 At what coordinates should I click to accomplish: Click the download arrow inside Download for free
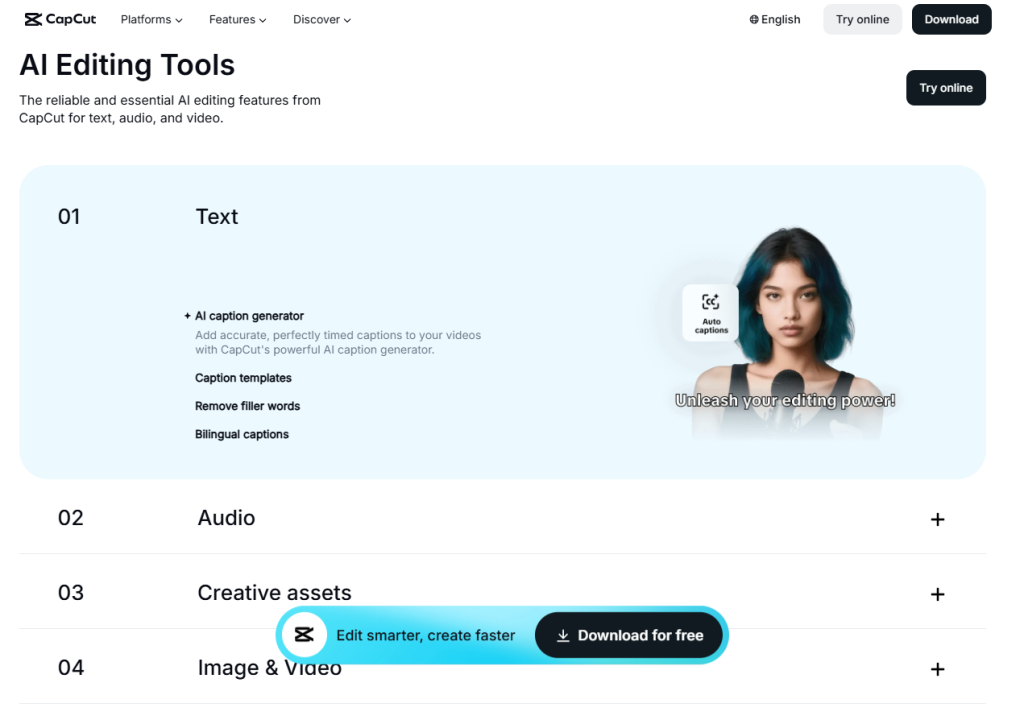pyautogui.click(x=563, y=635)
